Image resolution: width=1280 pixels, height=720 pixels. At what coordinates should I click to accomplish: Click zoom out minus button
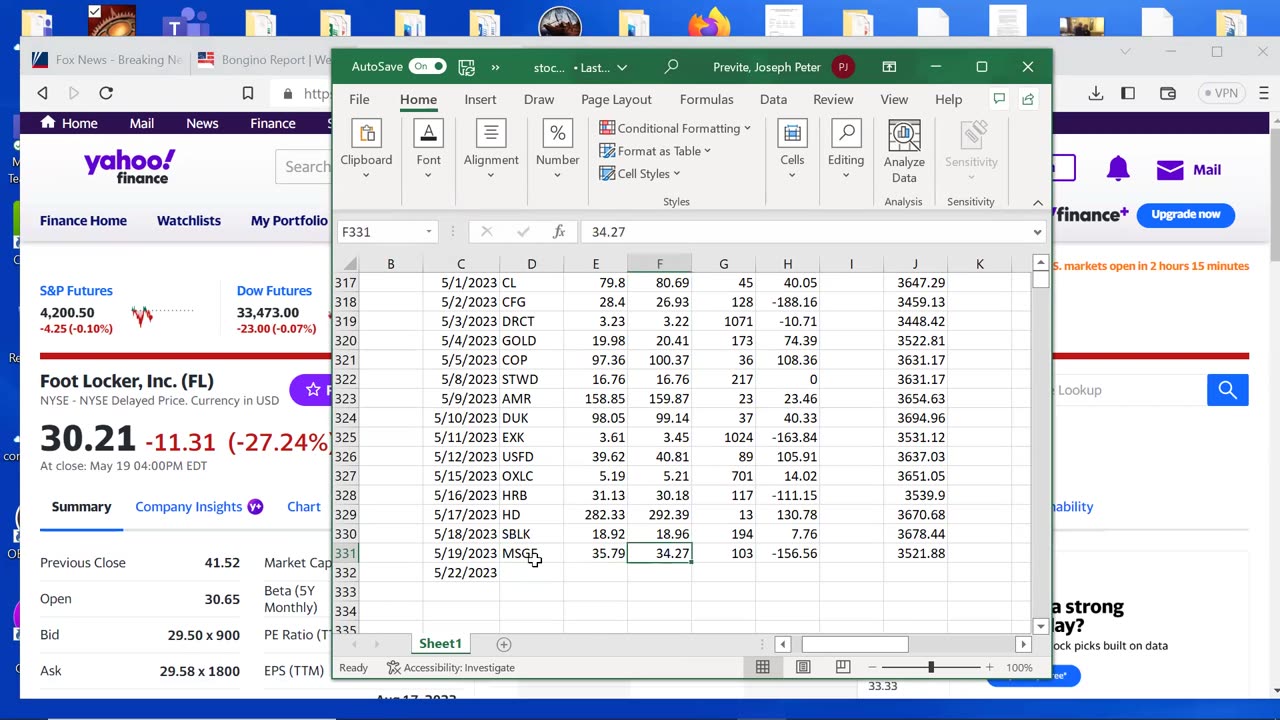click(872, 667)
